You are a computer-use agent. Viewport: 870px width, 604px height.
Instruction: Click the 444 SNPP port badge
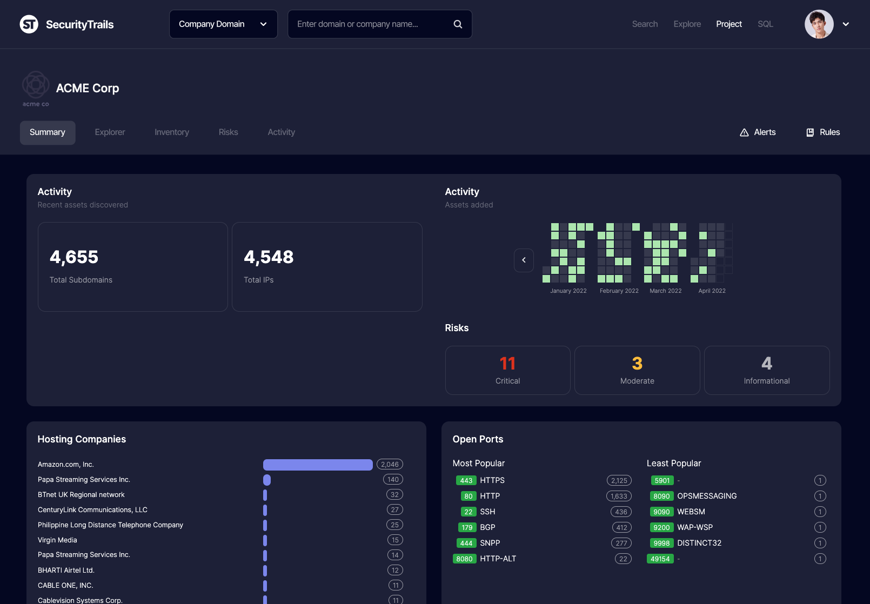[466, 543]
